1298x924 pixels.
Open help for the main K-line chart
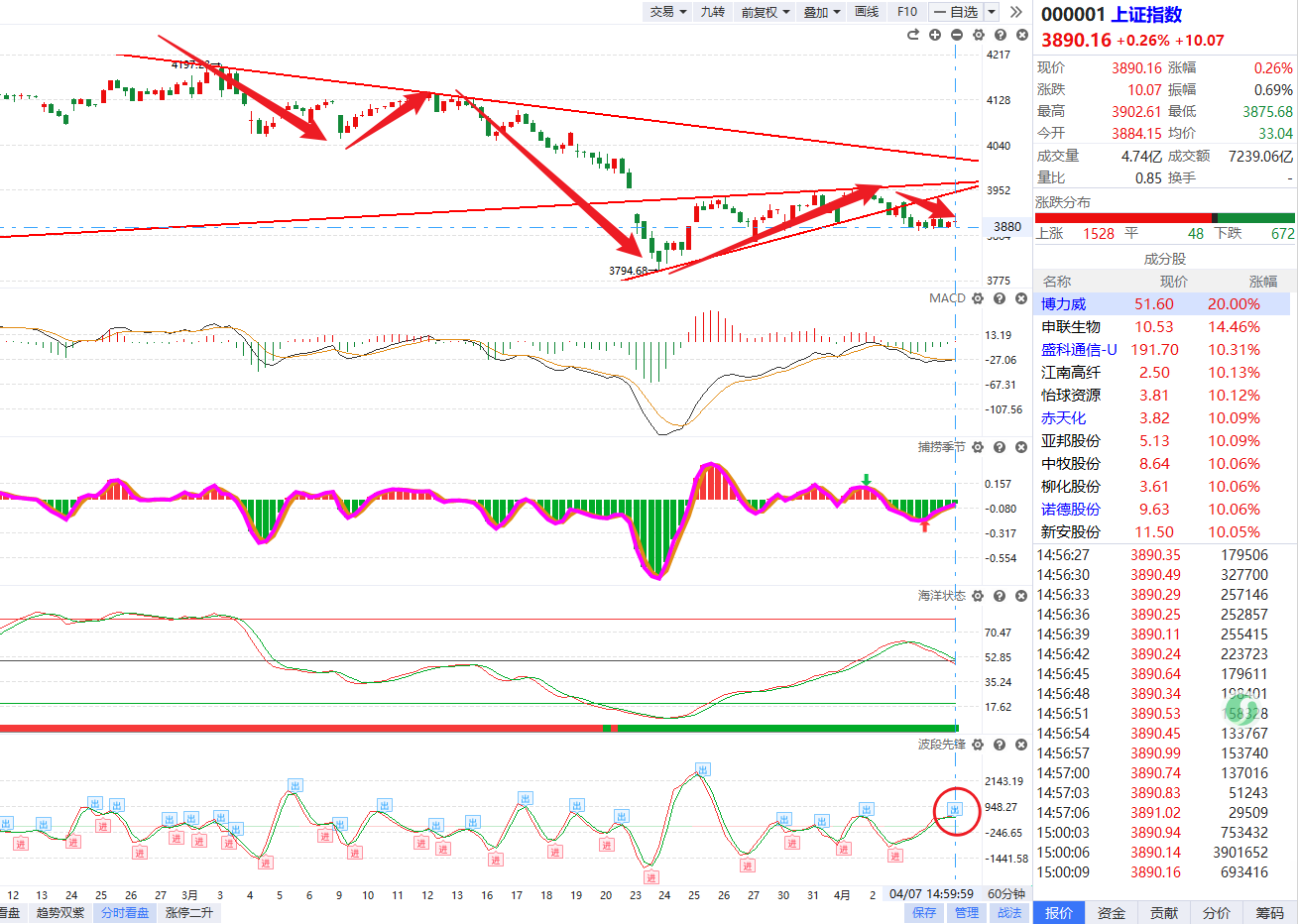tap(1000, 35)
